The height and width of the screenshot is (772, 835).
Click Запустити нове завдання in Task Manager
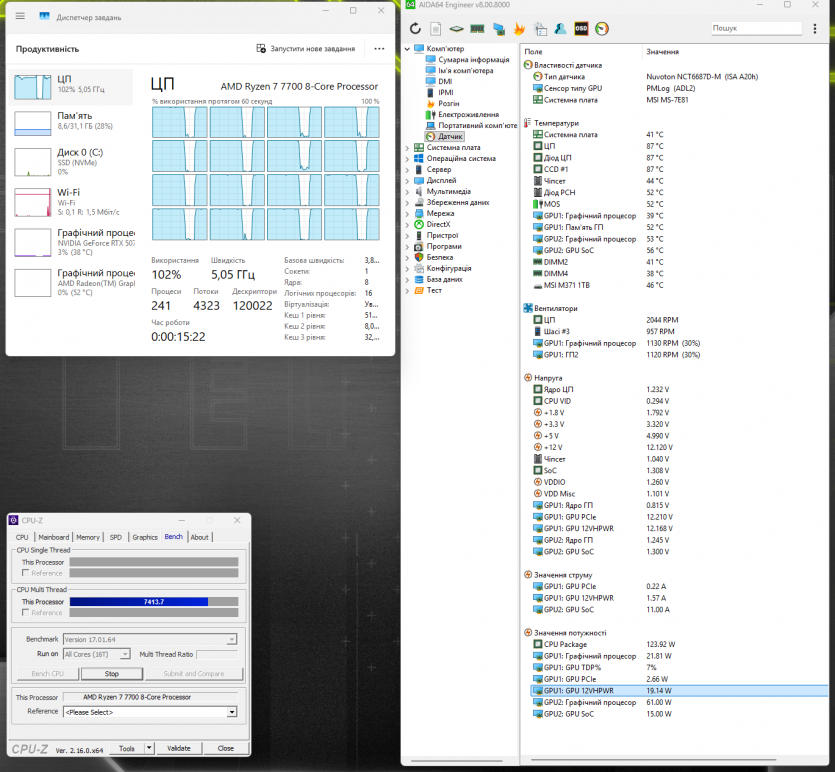point(306,48)
